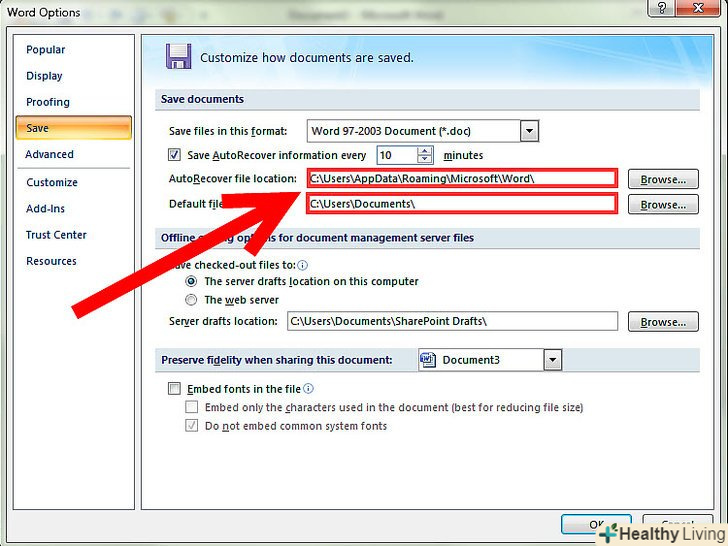Increase AutoRecover minutes with up arrow
The width and height of the screenshot is (728, 546).
coord(424,150)
